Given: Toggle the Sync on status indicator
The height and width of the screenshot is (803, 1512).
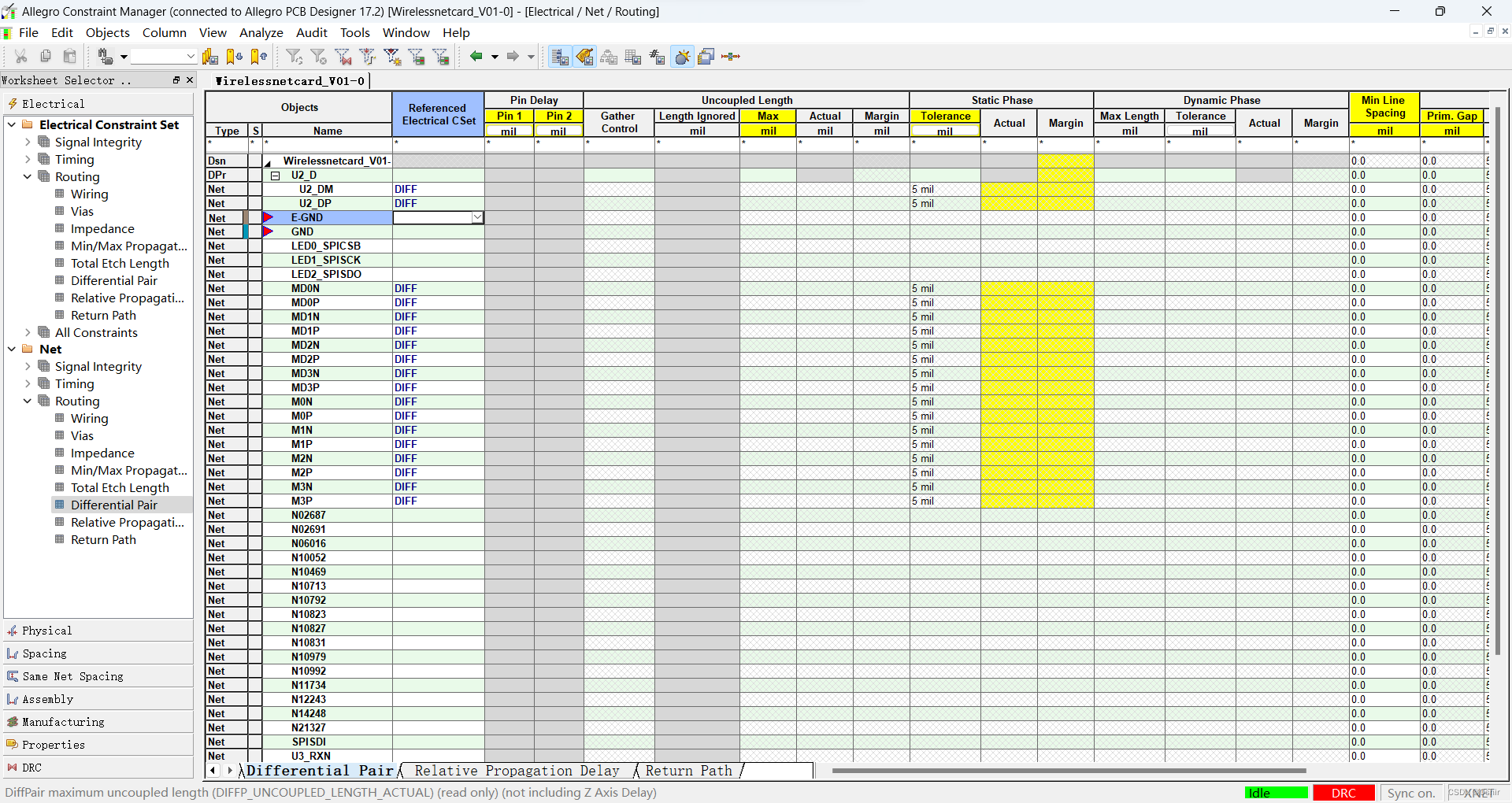Looking at the screenshot, I should click(1411, 793).
